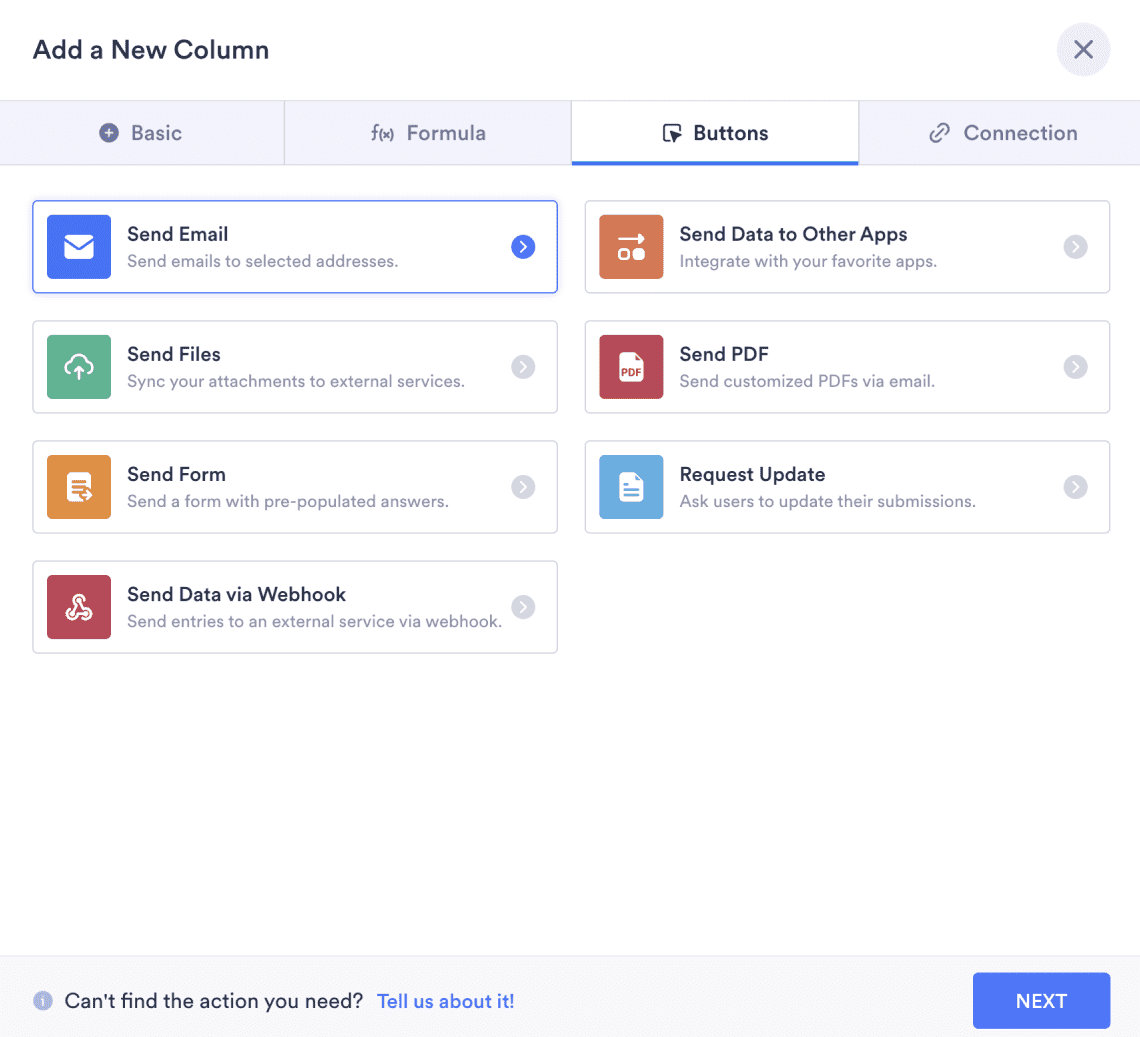Click the green Send Files cloud upload icon
The height and width of the screenshot is (1037, 1140).
[x=79, y=367]
